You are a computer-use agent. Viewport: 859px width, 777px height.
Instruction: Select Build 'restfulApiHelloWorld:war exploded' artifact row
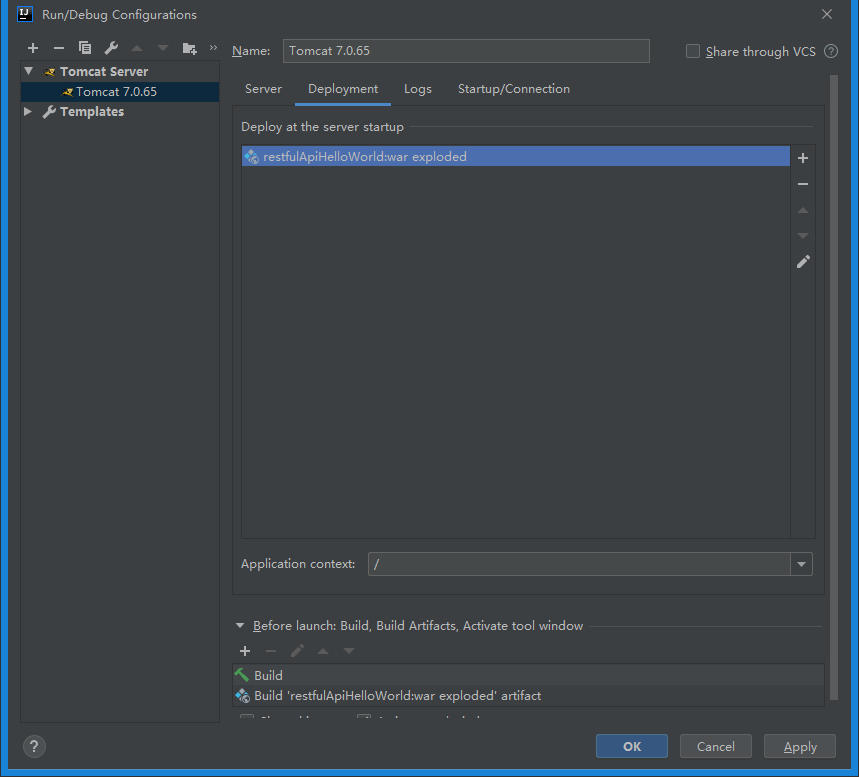pos(528,696)
